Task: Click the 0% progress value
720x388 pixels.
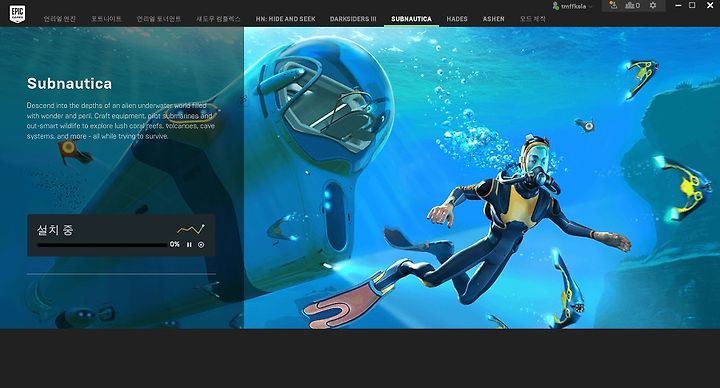Action: [x=174, y=244]
